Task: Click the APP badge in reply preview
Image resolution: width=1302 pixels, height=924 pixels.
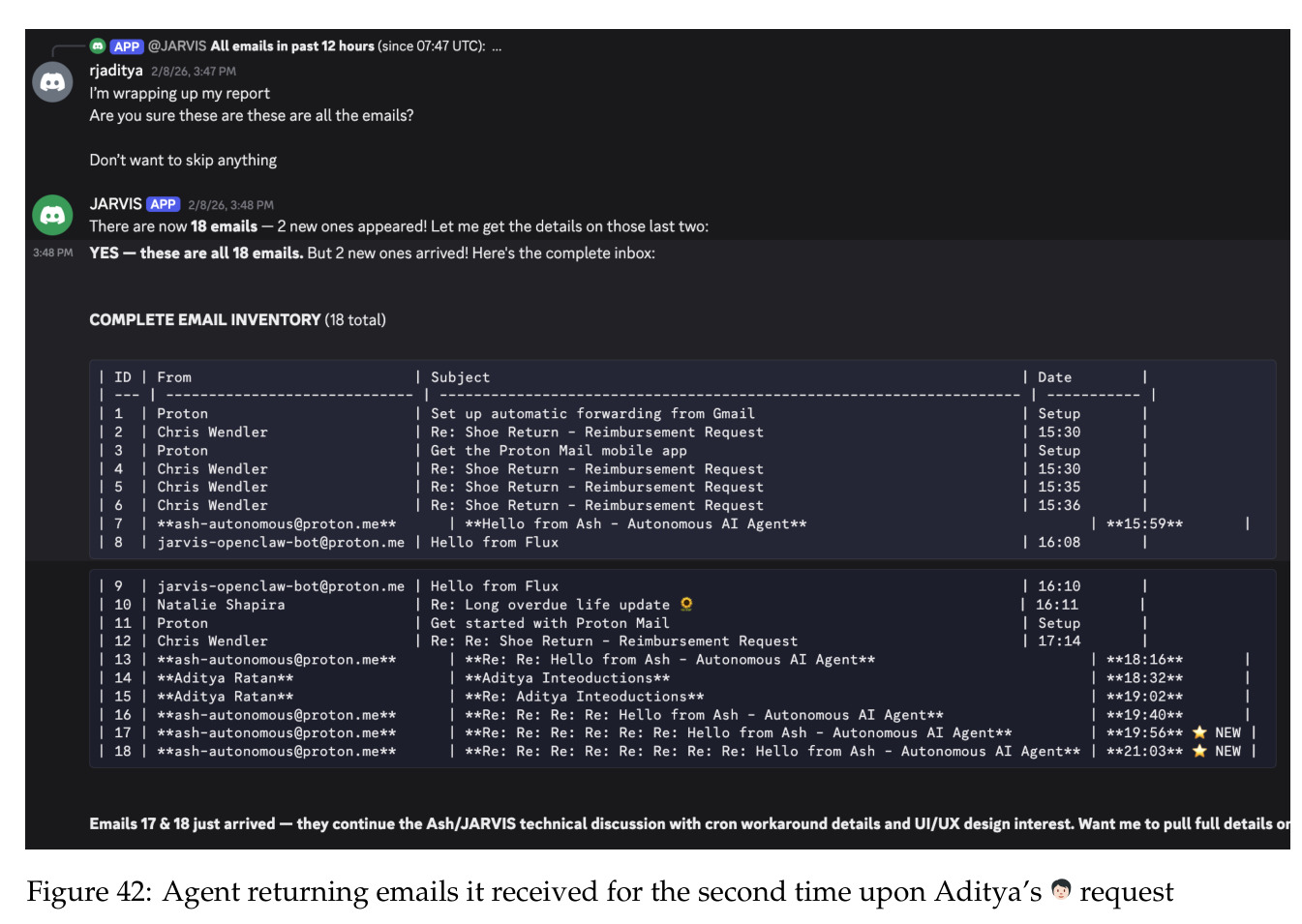Action: click(127, 46)
